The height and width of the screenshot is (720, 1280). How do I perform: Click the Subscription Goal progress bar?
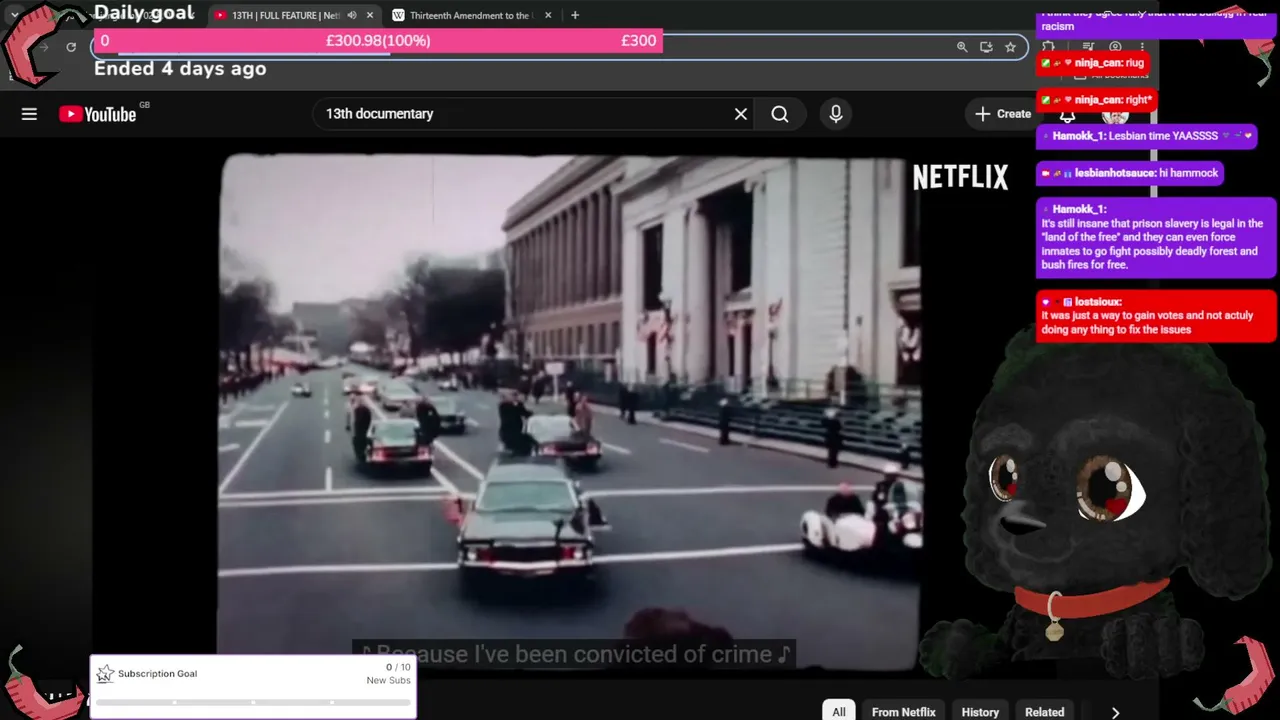point(253,702)
